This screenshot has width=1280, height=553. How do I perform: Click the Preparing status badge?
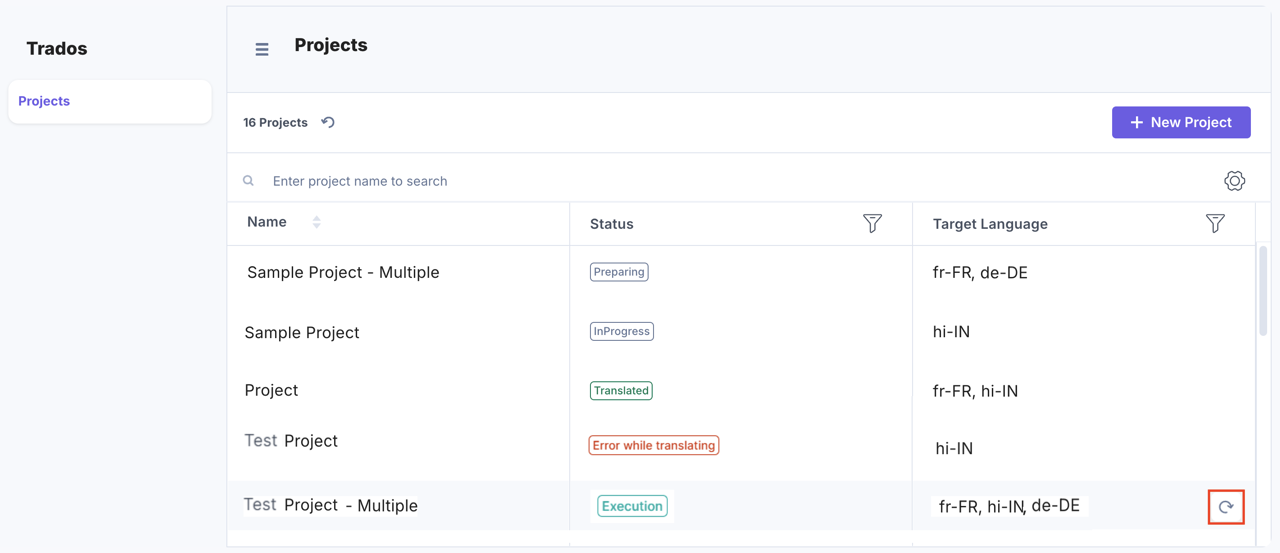pos(619,272)
